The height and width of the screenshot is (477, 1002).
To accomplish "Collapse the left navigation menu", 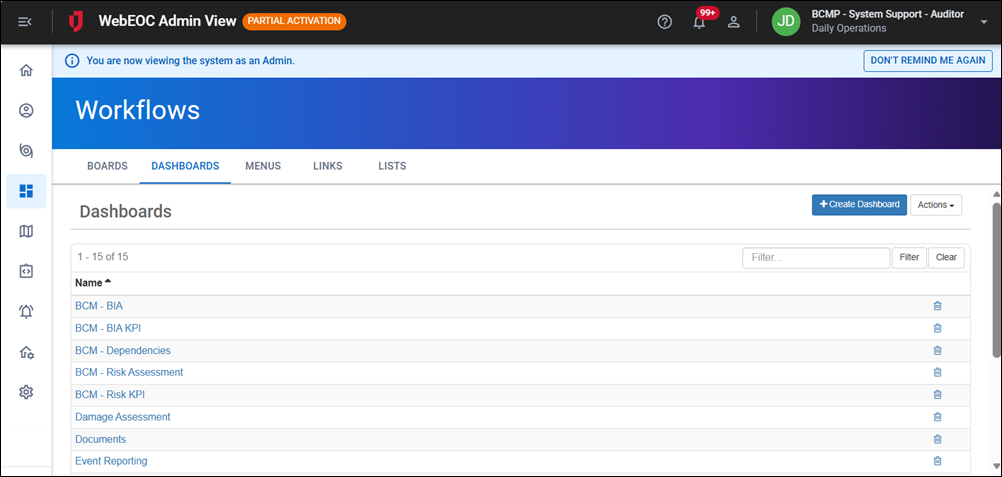I will [x=25, y=22].
